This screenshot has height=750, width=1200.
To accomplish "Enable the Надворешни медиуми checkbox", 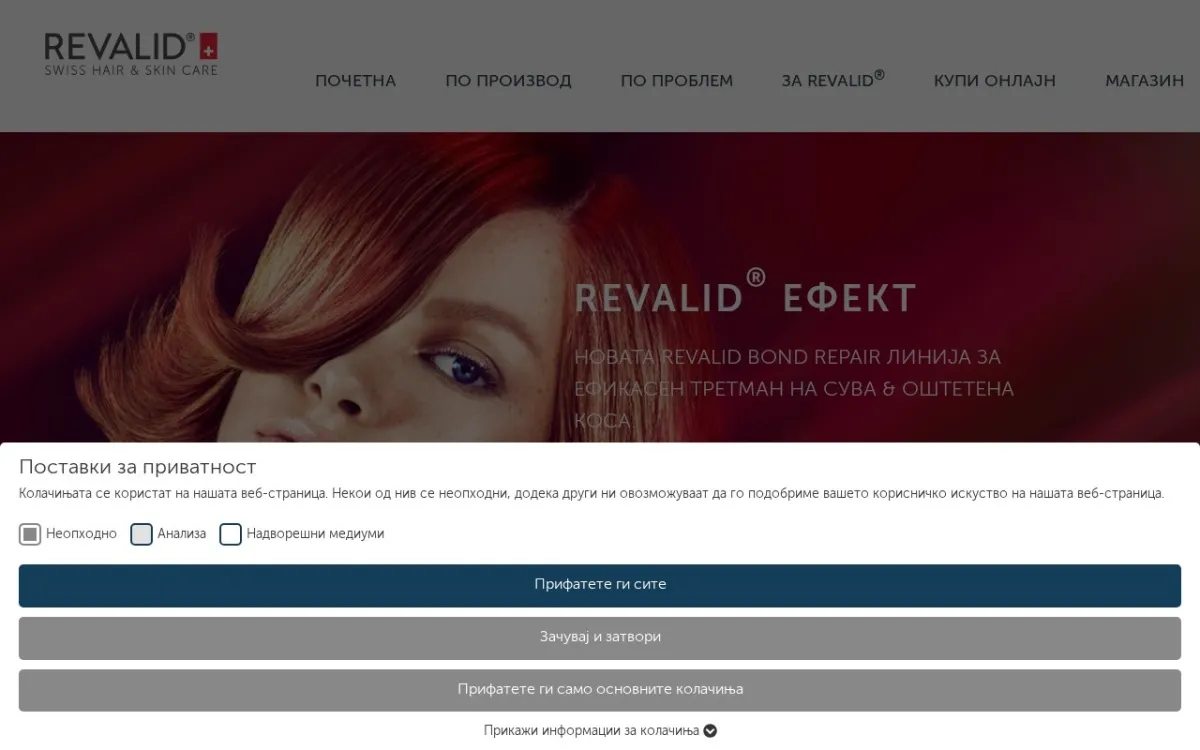I will pyautogui.click(x=231, y=534).
